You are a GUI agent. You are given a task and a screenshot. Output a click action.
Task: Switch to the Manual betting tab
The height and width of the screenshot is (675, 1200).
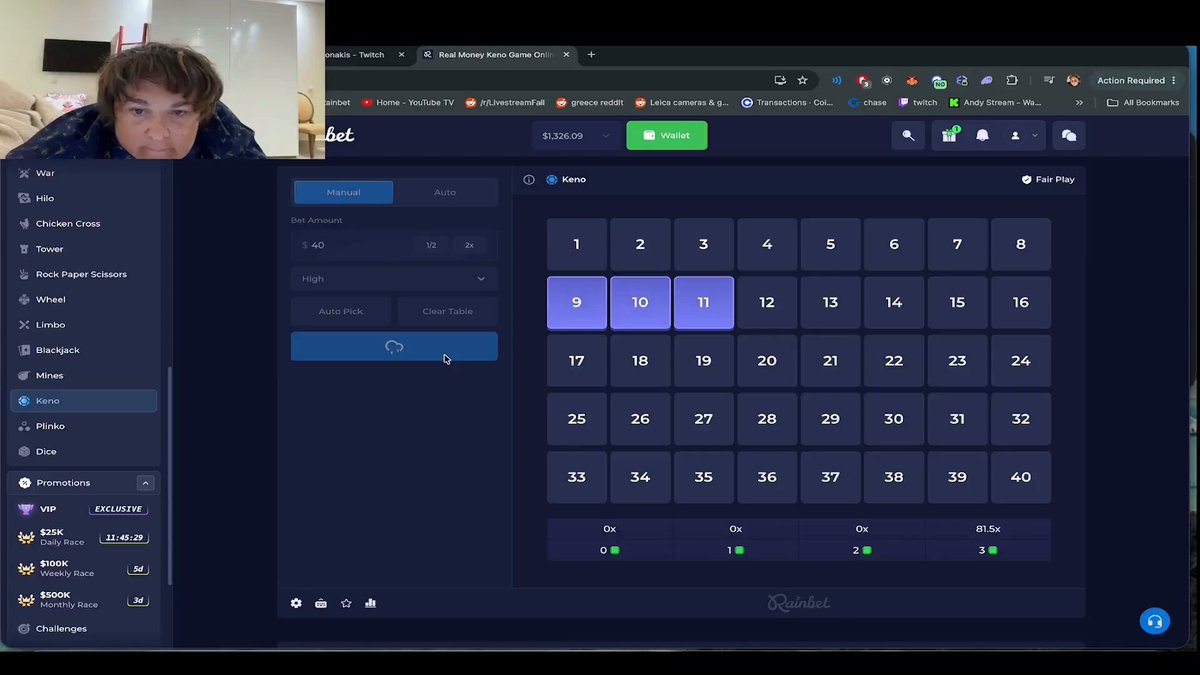click(x=343, y=192)
